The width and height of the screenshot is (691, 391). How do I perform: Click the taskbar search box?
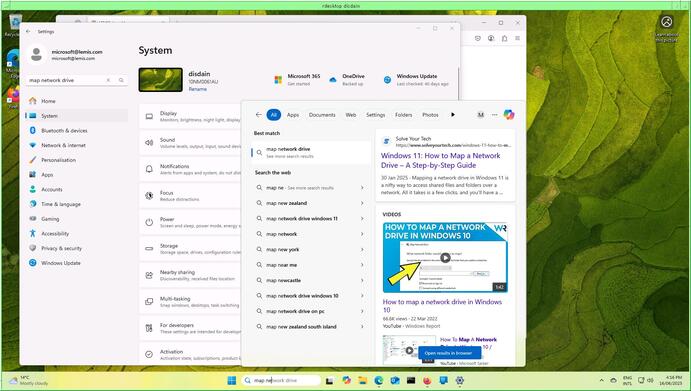(281, 380)
